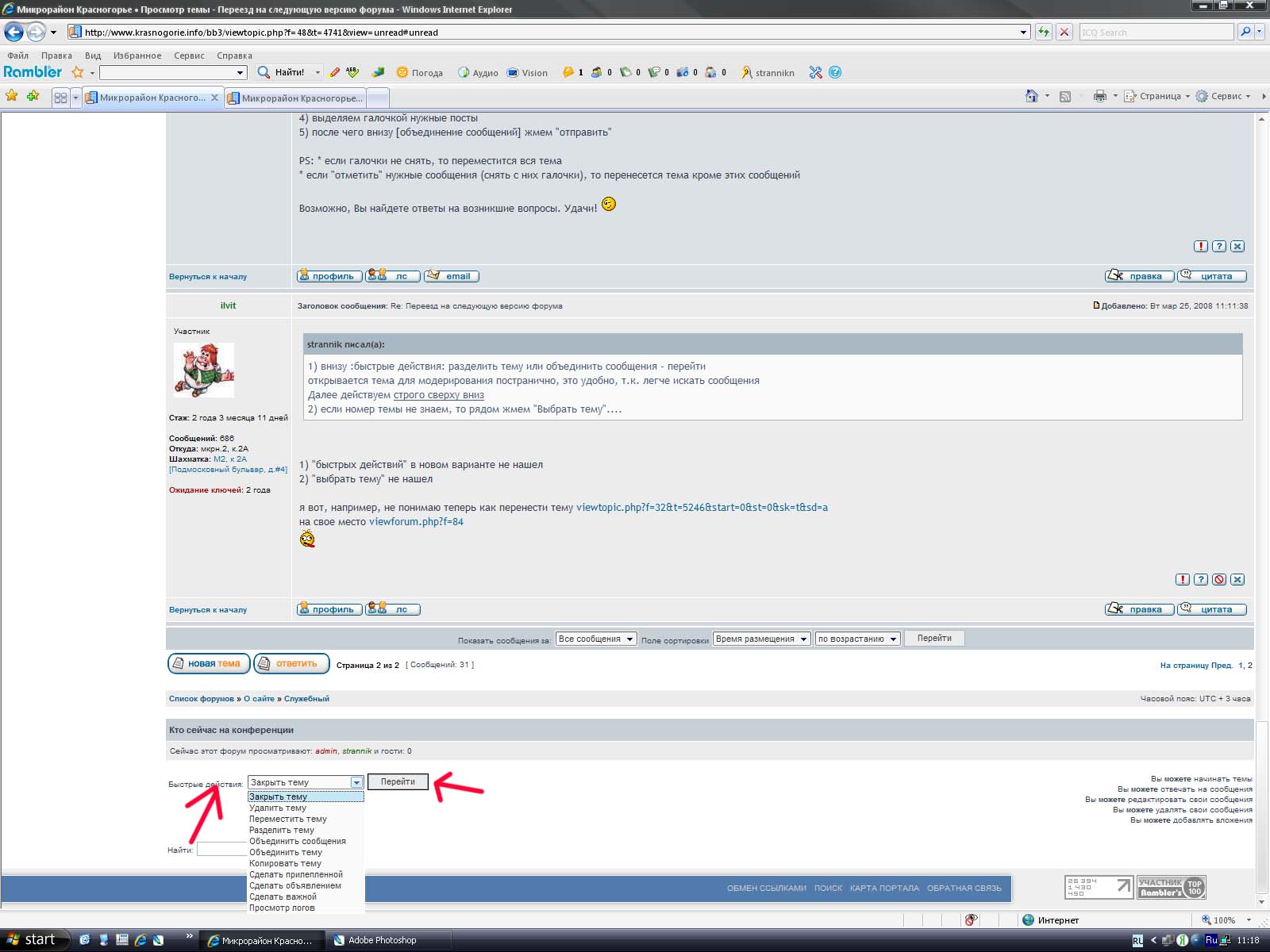Click the Rambler logo in toolbar
The height and width of the screenshot is (952, 1270).
coord(33,72)
